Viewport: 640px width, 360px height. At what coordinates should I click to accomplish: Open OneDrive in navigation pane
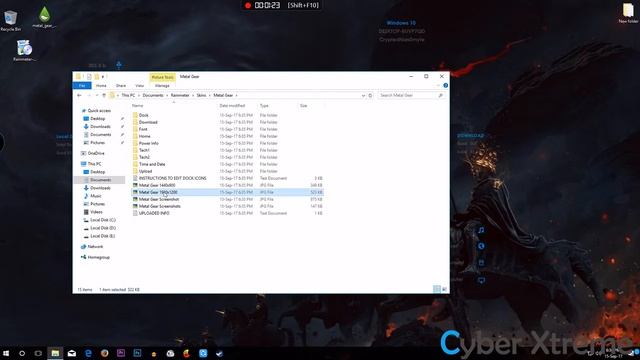pos(93,153)
